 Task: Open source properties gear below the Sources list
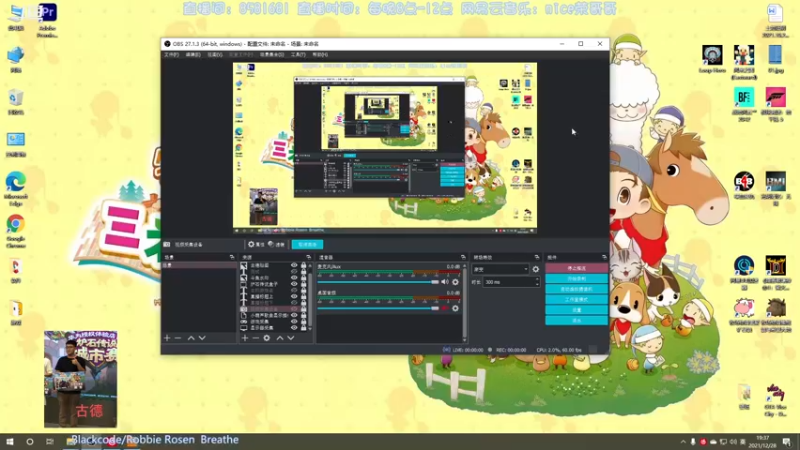266,338
